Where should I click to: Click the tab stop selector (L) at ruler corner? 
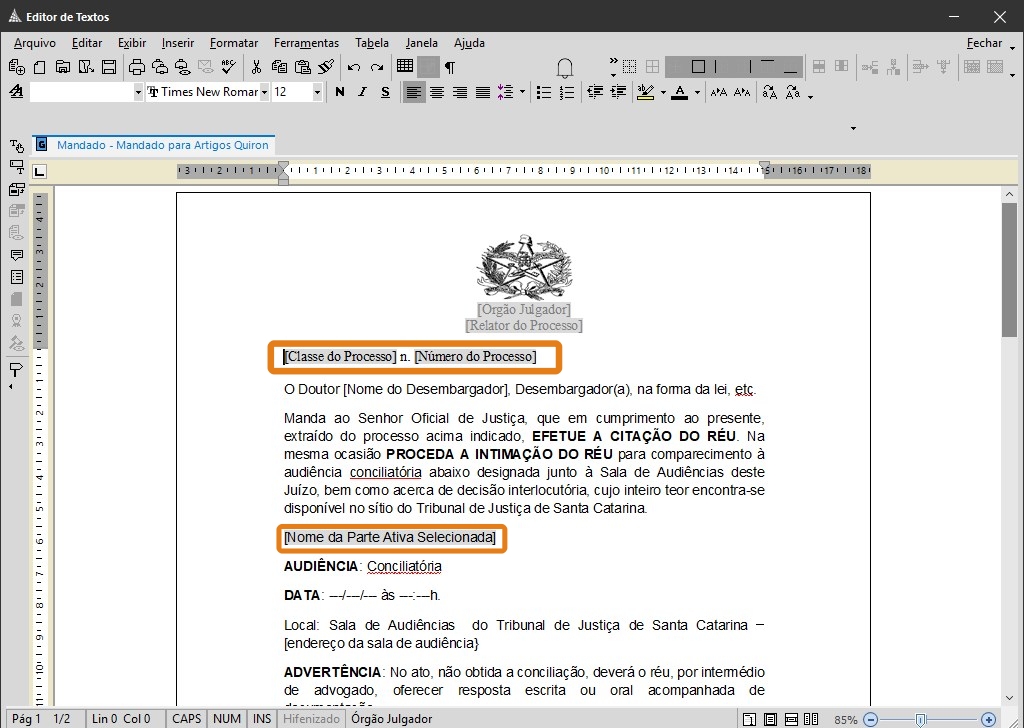[x=40, y=172]
